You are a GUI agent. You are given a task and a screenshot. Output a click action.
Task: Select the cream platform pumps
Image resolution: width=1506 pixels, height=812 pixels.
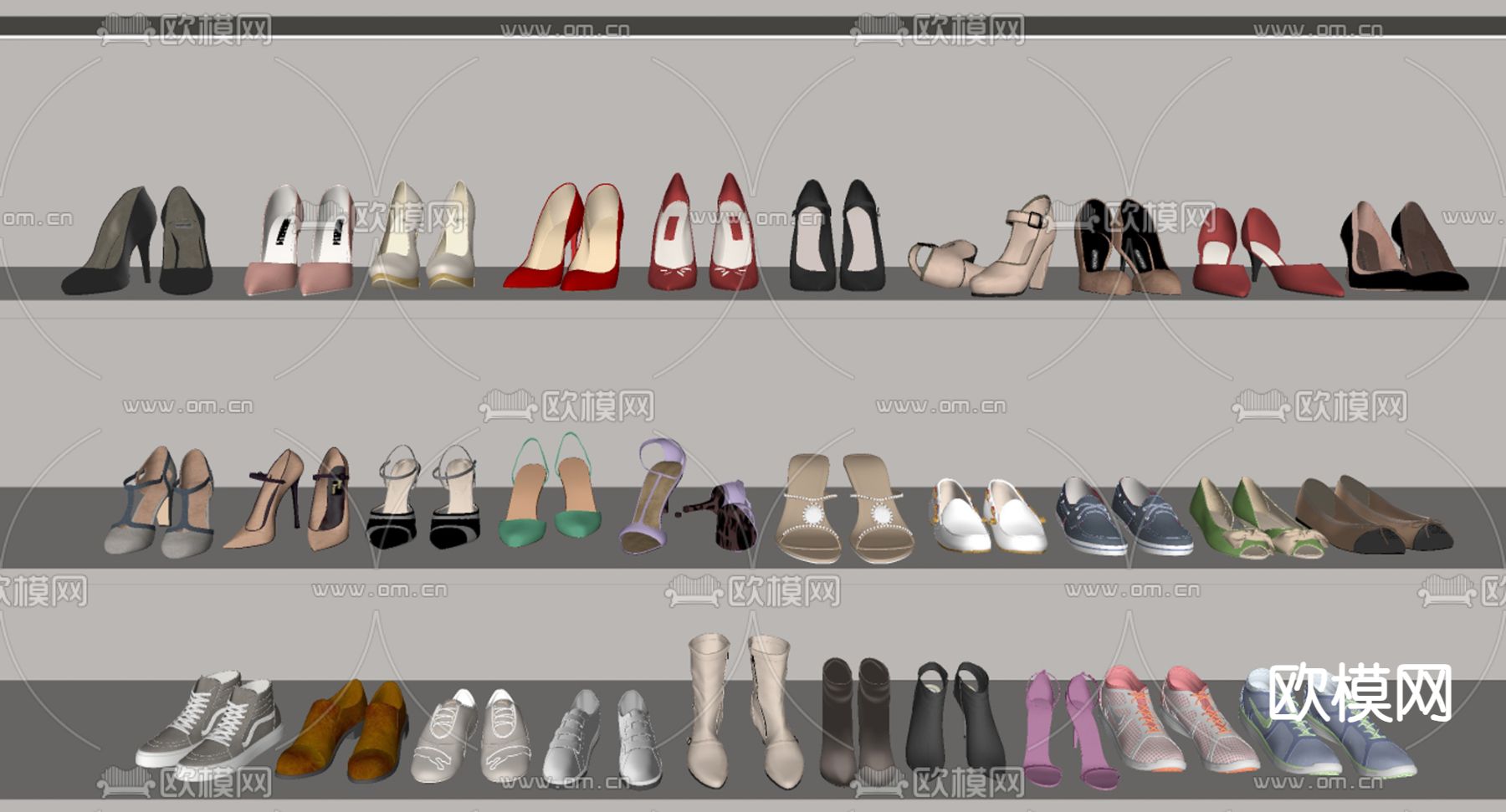tap(423, 235)
